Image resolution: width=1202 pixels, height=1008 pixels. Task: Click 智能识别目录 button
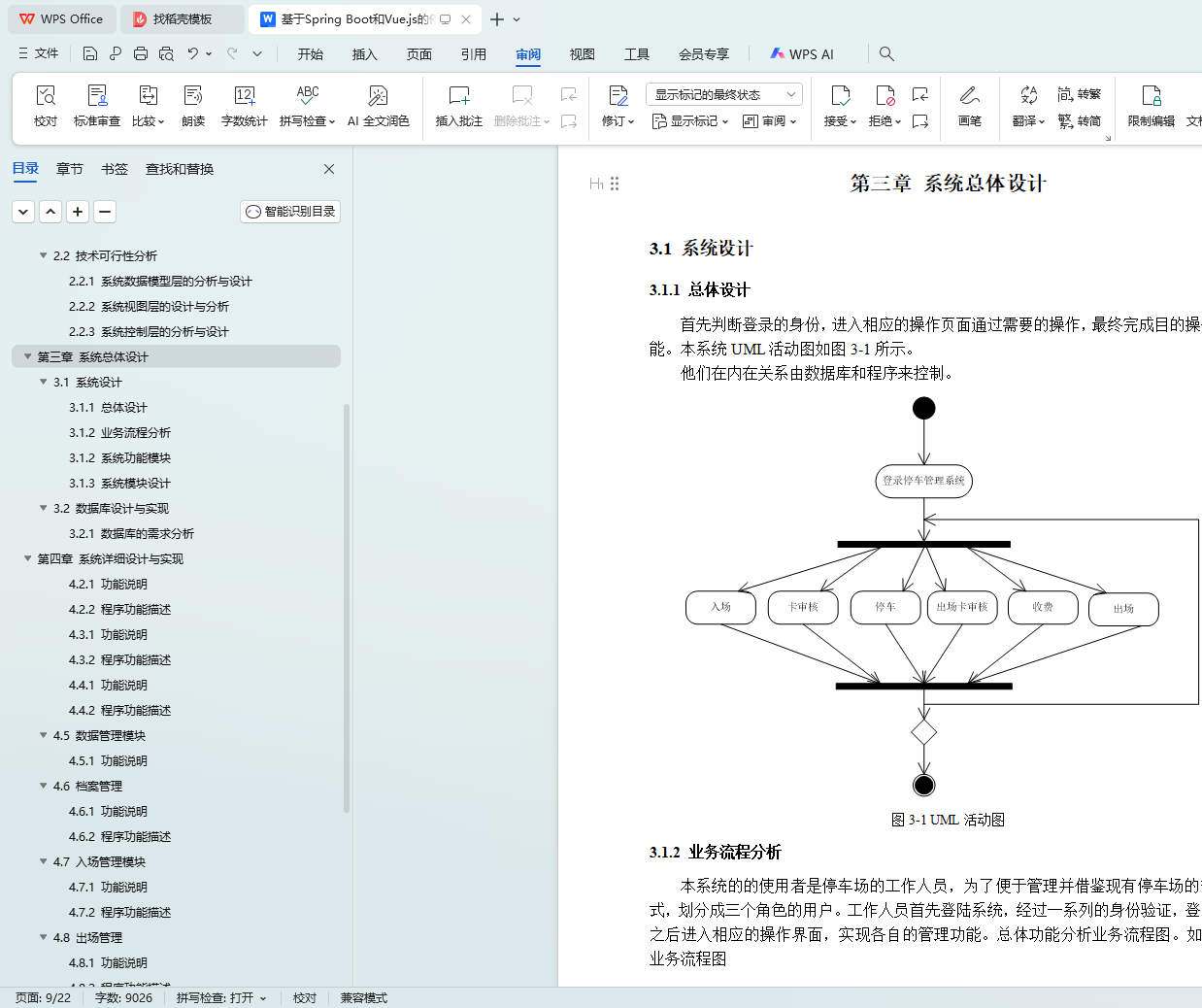(290, 211)
